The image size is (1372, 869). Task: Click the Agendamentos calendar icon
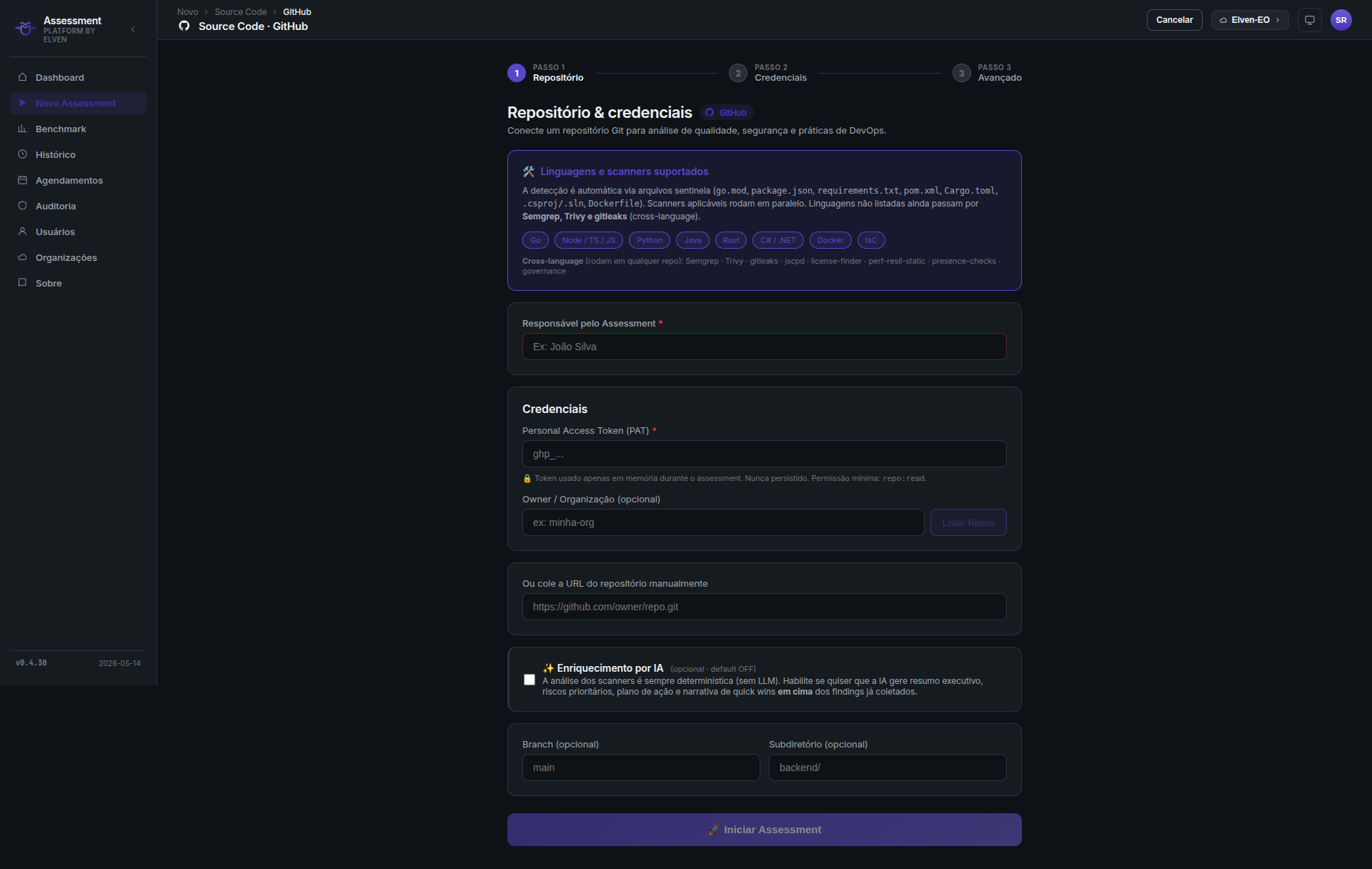point(22,180)
